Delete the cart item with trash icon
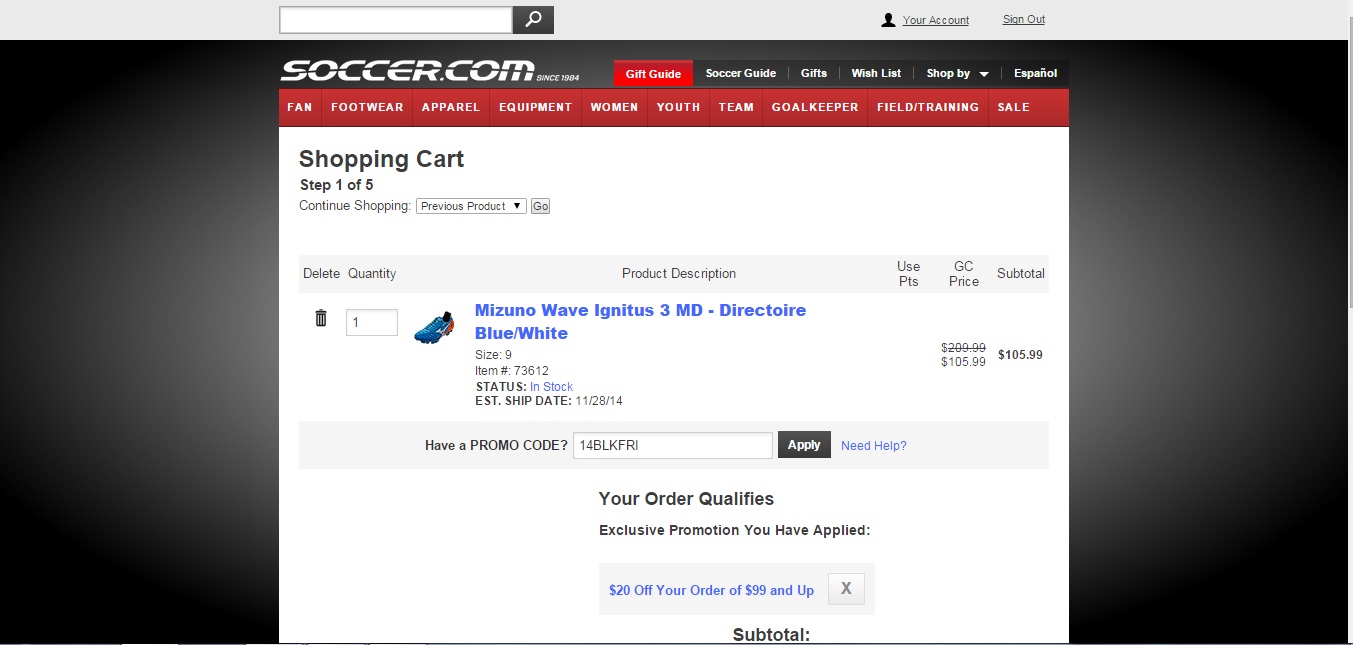The height and width of the screenshot is (645, 1353). pyautogui.click(x=321, y=318)
